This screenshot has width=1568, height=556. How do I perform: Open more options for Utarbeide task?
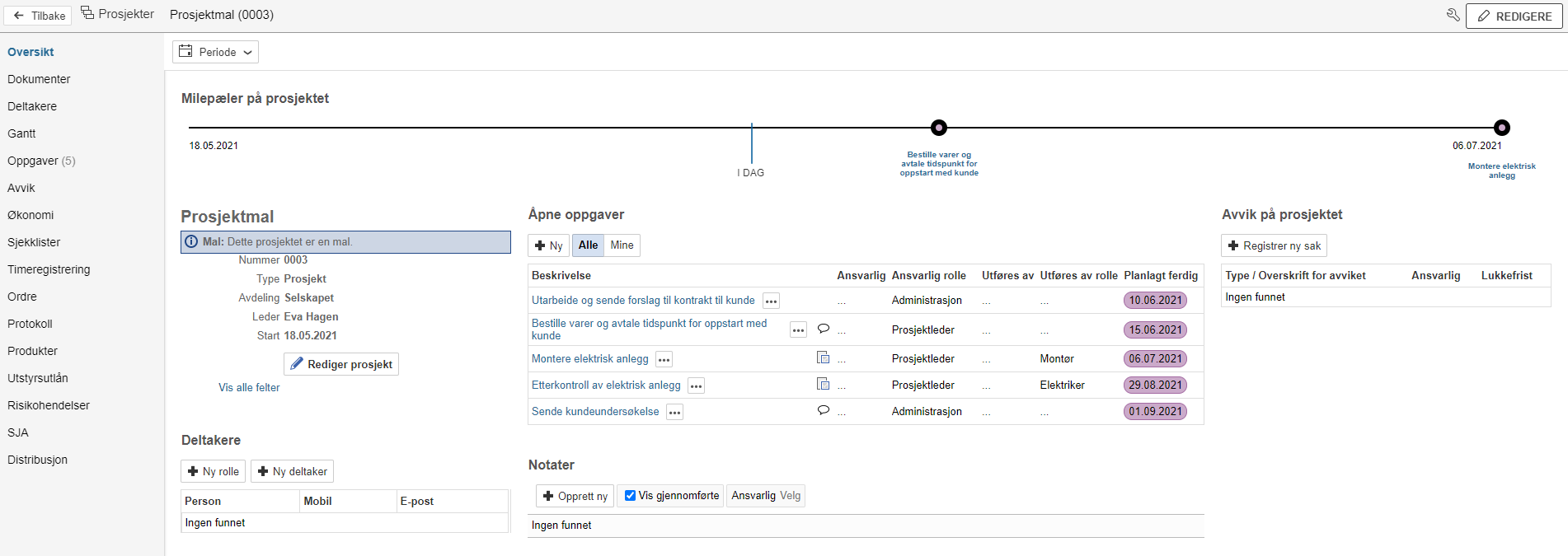click(771, 301)
